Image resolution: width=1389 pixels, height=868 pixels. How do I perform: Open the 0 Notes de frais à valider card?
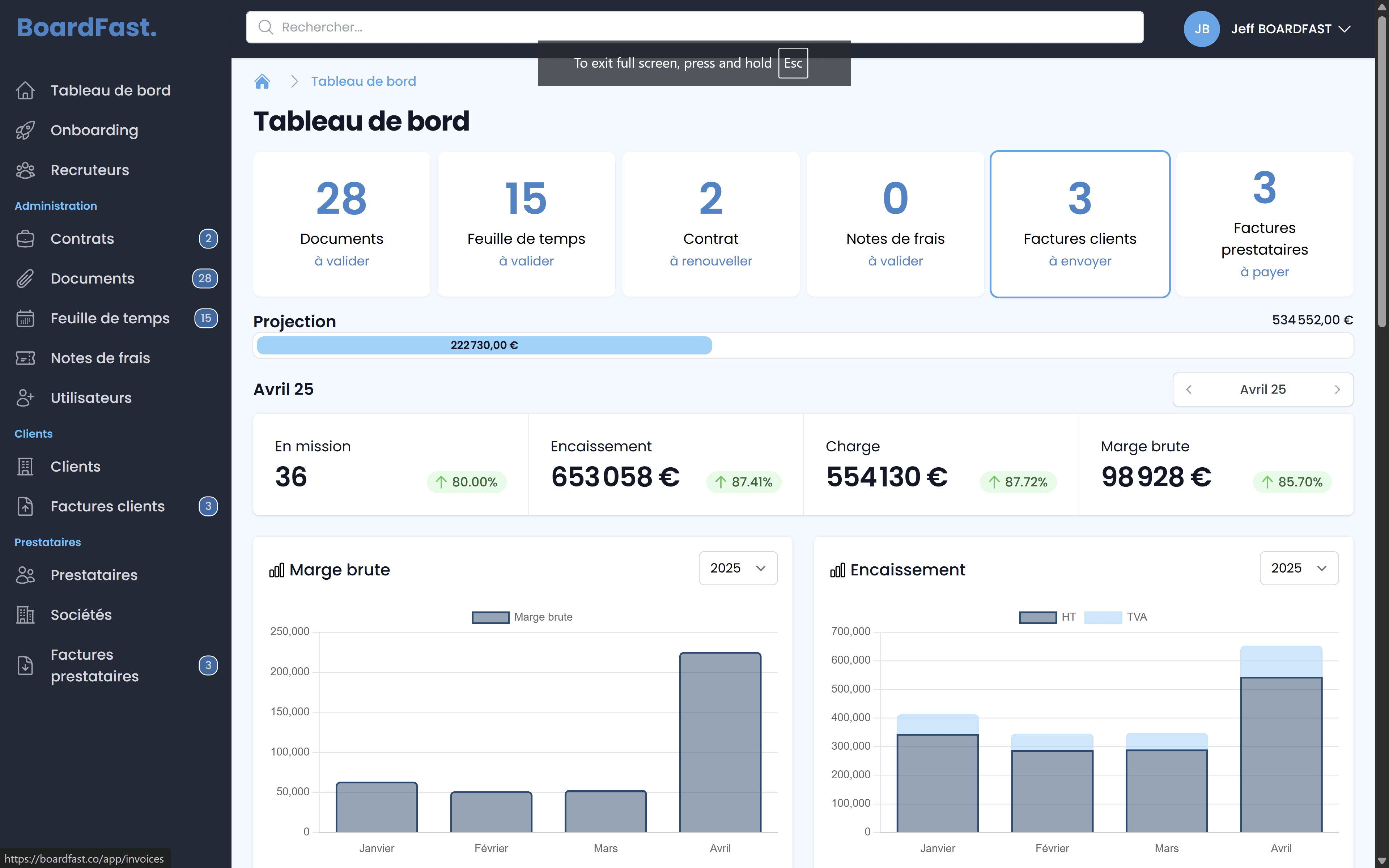pos(895,224)
